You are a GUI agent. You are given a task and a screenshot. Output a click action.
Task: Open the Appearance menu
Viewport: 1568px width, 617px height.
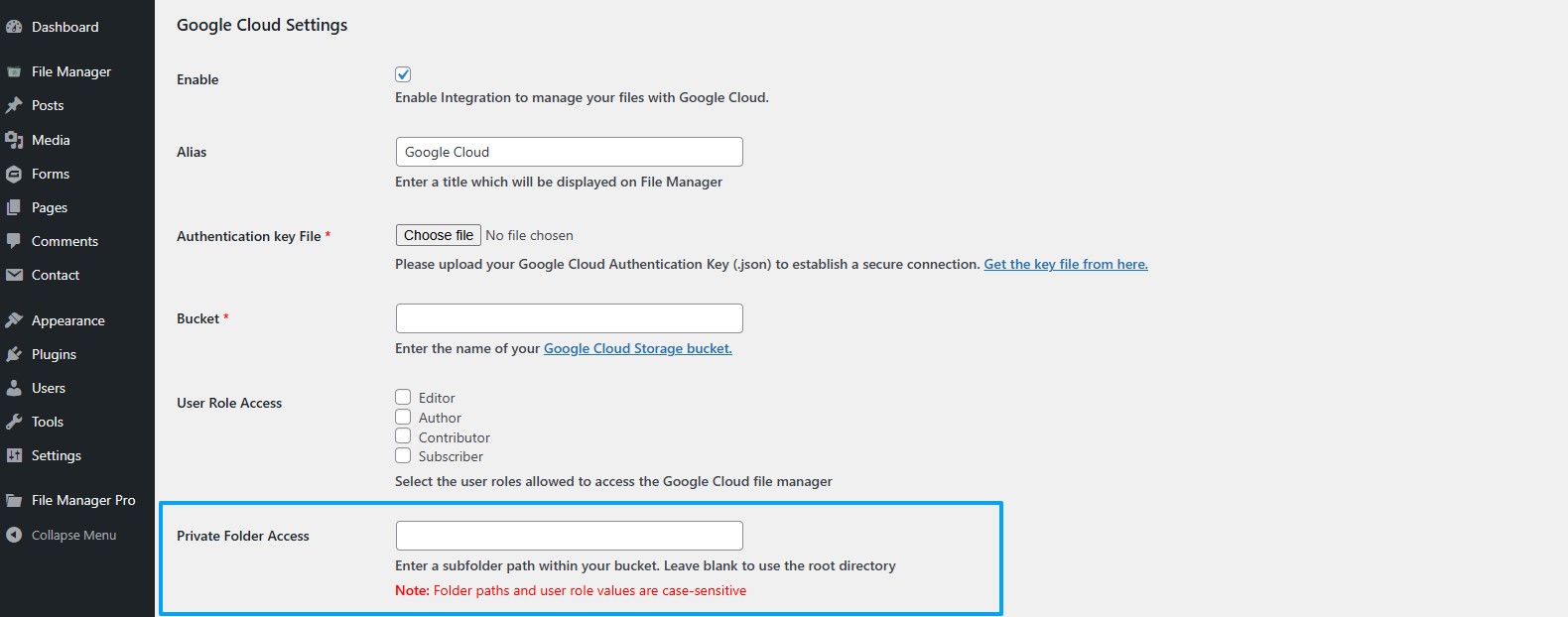(x=68, y=320)
